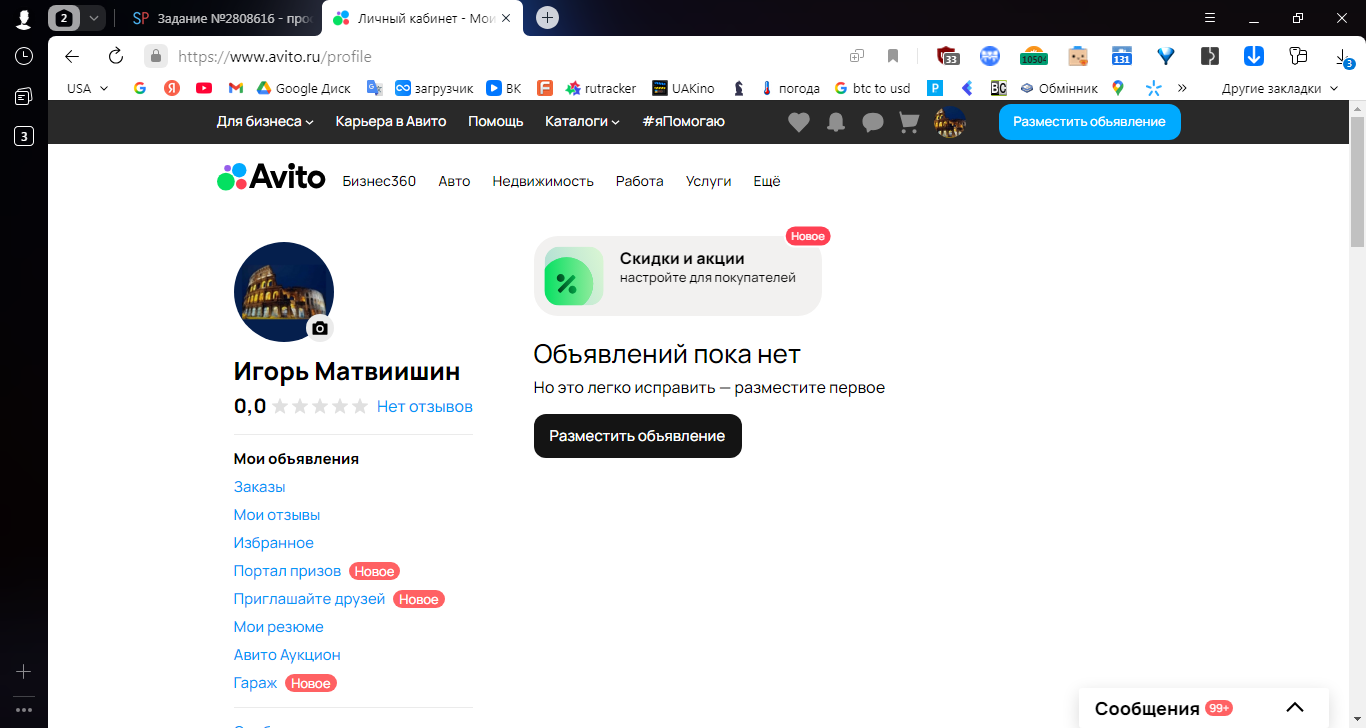Bookmark this page with the bookmark icon
This screenshot has height=728, width=1366.
click(x=893, y=56)
